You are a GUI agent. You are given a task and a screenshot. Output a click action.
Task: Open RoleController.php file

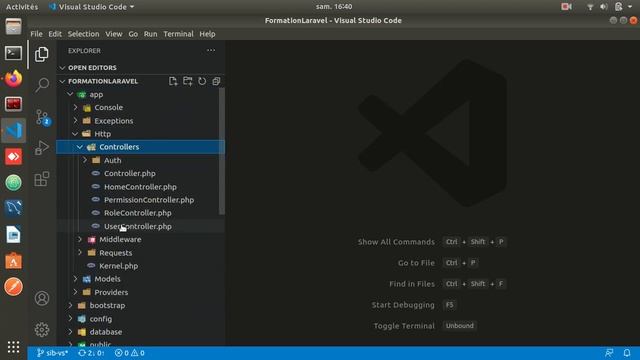click(140, 213)
